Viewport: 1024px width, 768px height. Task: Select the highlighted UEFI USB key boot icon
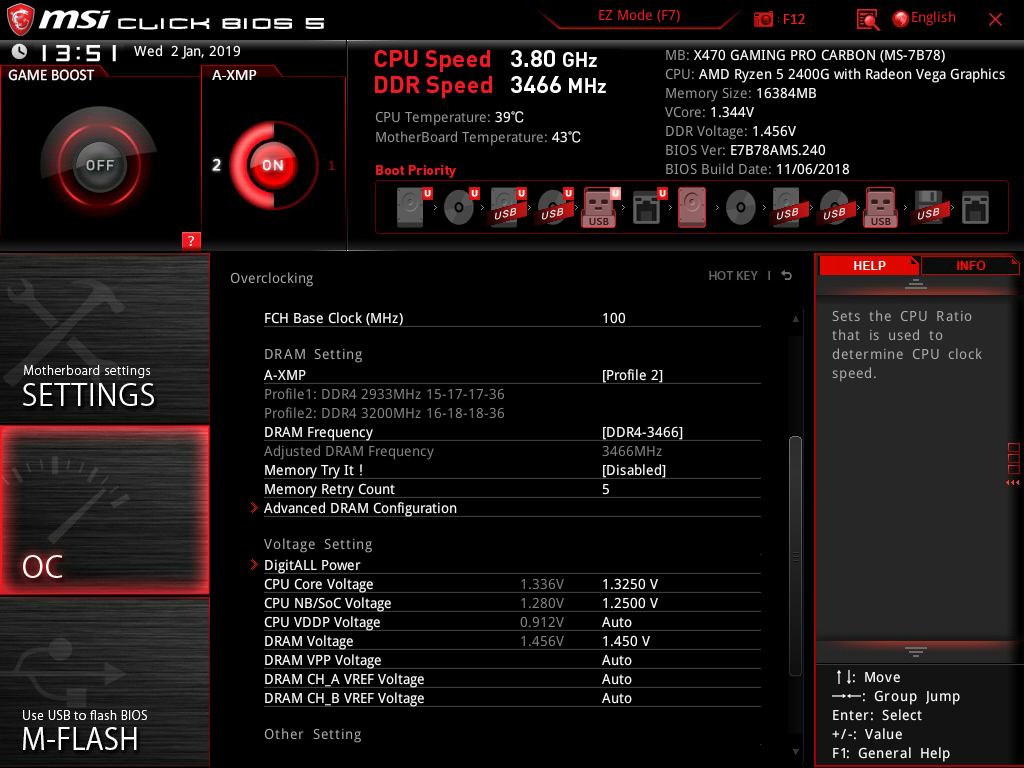click(600, 208)
